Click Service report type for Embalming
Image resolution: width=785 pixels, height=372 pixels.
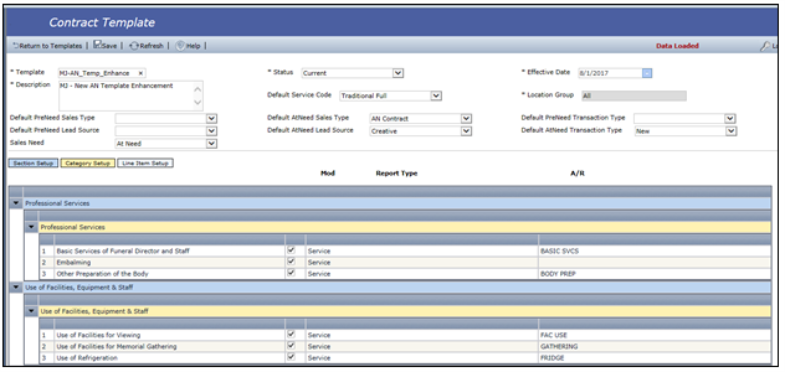[422, 262]
